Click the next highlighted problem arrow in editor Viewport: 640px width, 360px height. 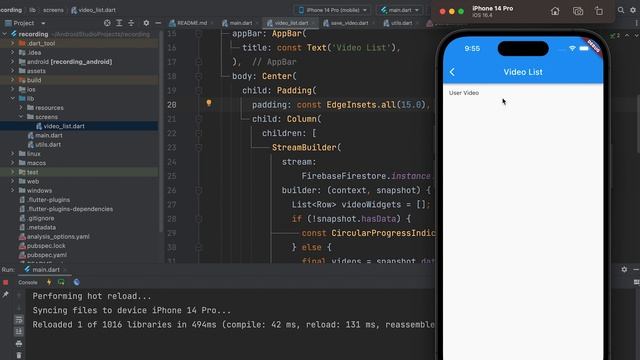636,36
